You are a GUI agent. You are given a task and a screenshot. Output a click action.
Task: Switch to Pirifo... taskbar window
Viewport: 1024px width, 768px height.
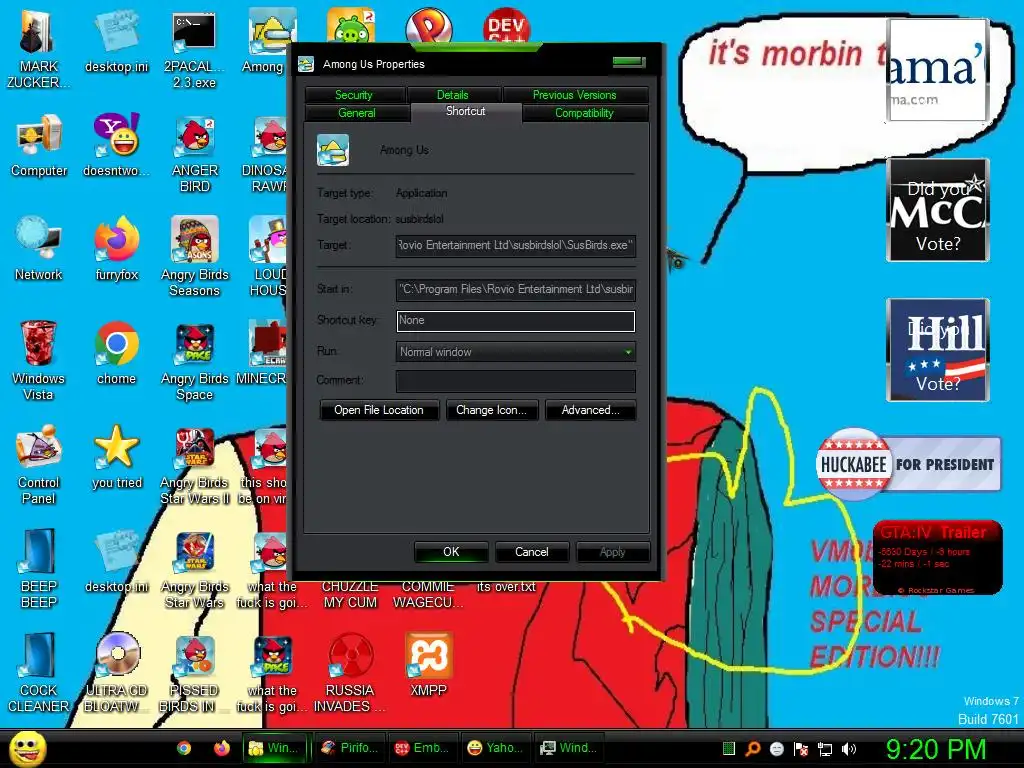tap(351, 748)
